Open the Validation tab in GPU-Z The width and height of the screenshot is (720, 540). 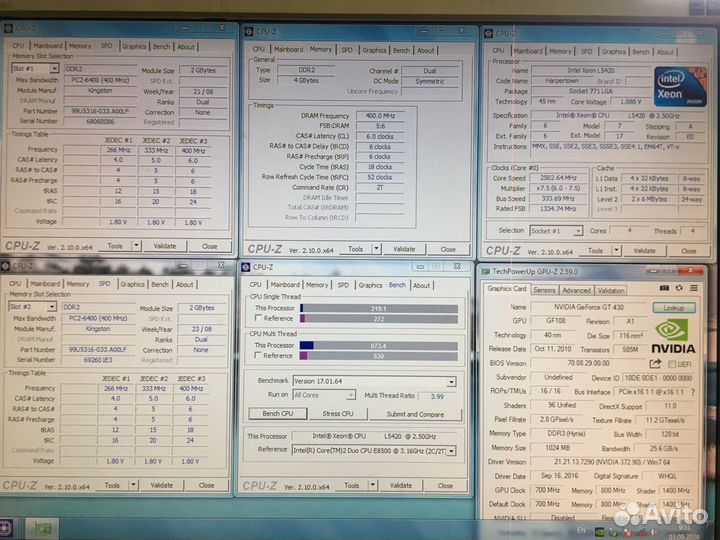[x=610, y=290]
